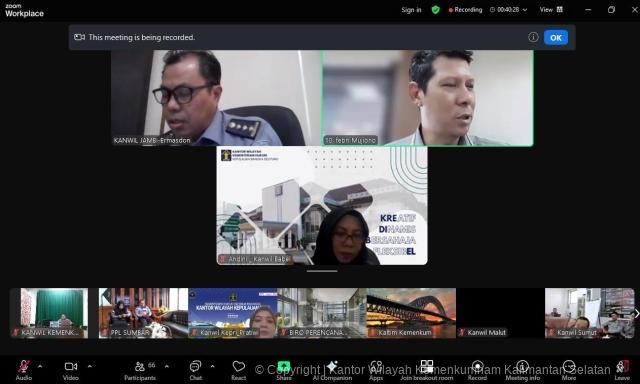Open Meeting info icon
Screen dimensions: 640x384
(522, 366)
